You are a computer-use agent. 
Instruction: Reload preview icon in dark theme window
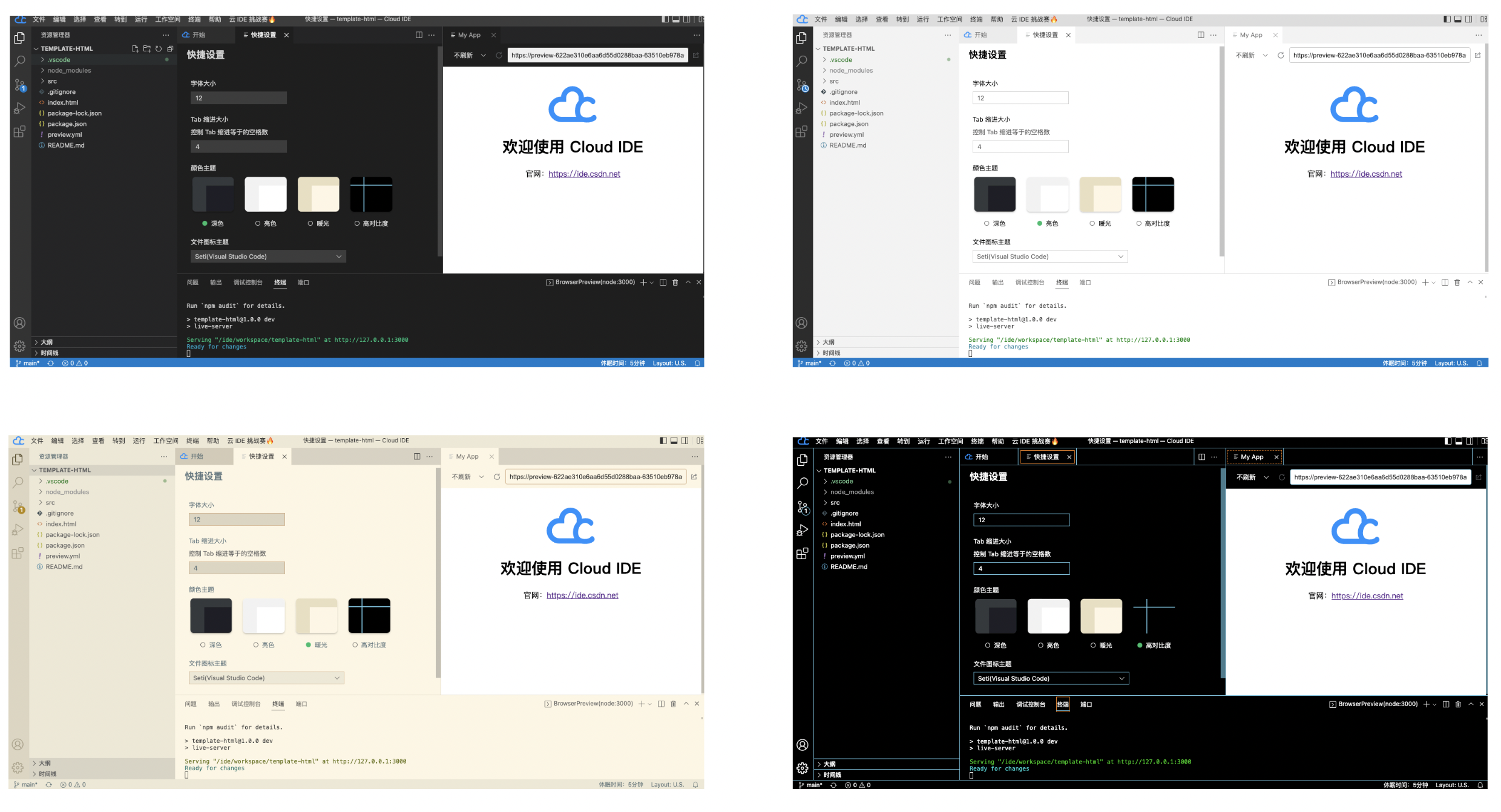499,56
